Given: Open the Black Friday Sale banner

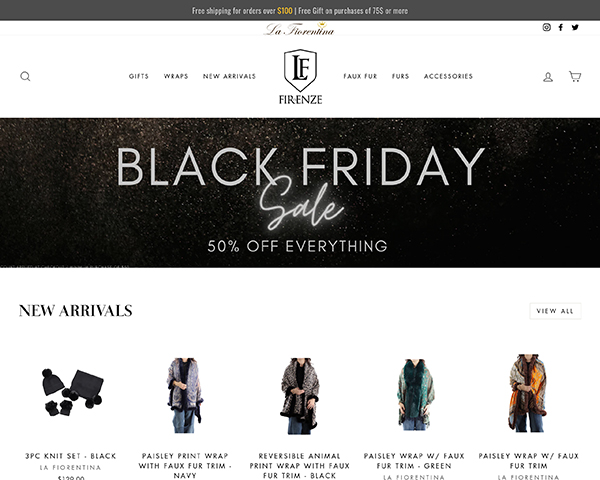Looking at the screenshot, I should 300,193.
